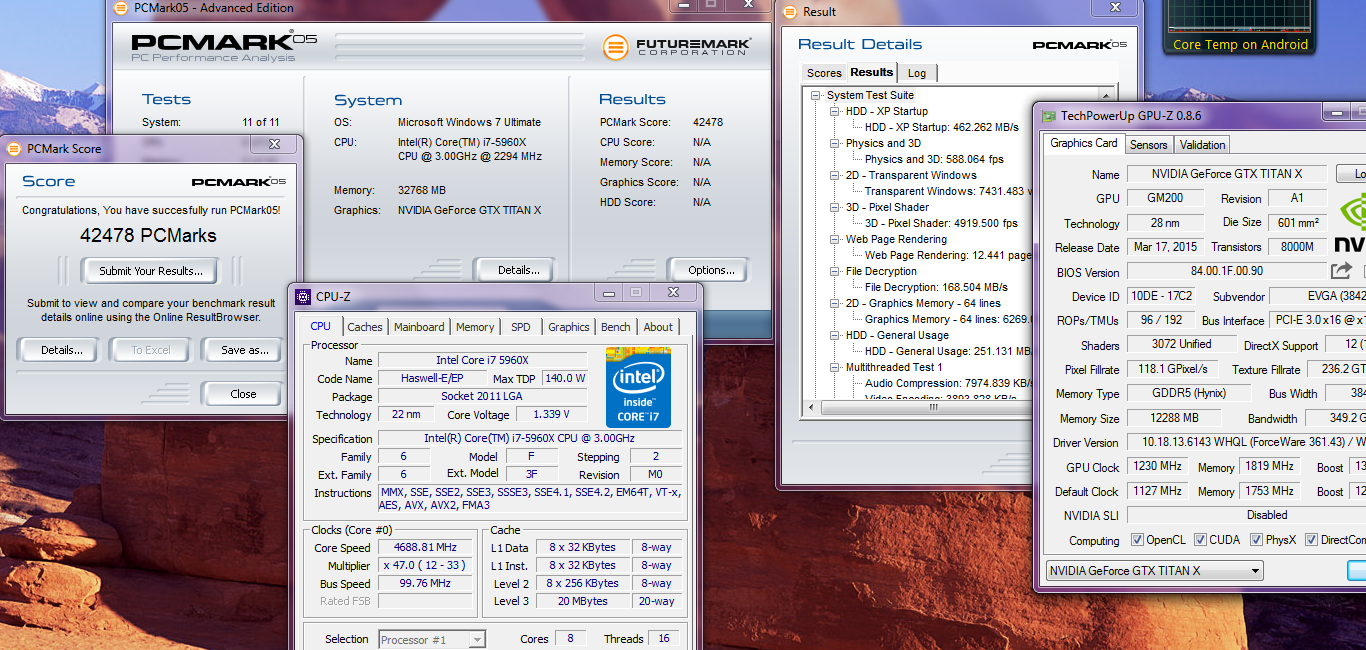Open the Graphics tab in CPU-Z
This screenshot has width=1366, height=650.
click(x=569, y=327)
